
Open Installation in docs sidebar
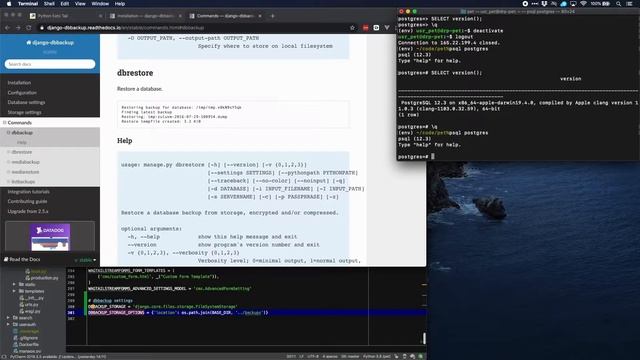coord(19,82)
